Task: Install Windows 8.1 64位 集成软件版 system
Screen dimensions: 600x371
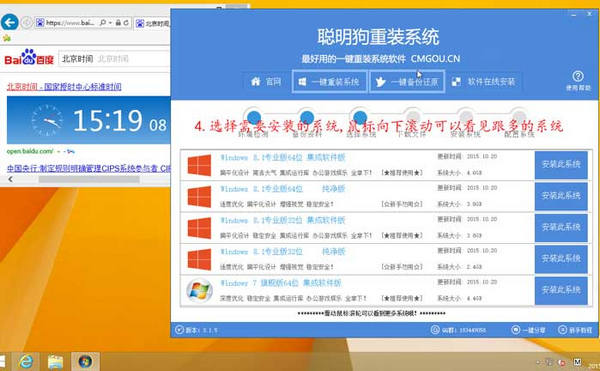Action: tap(561, 165)
